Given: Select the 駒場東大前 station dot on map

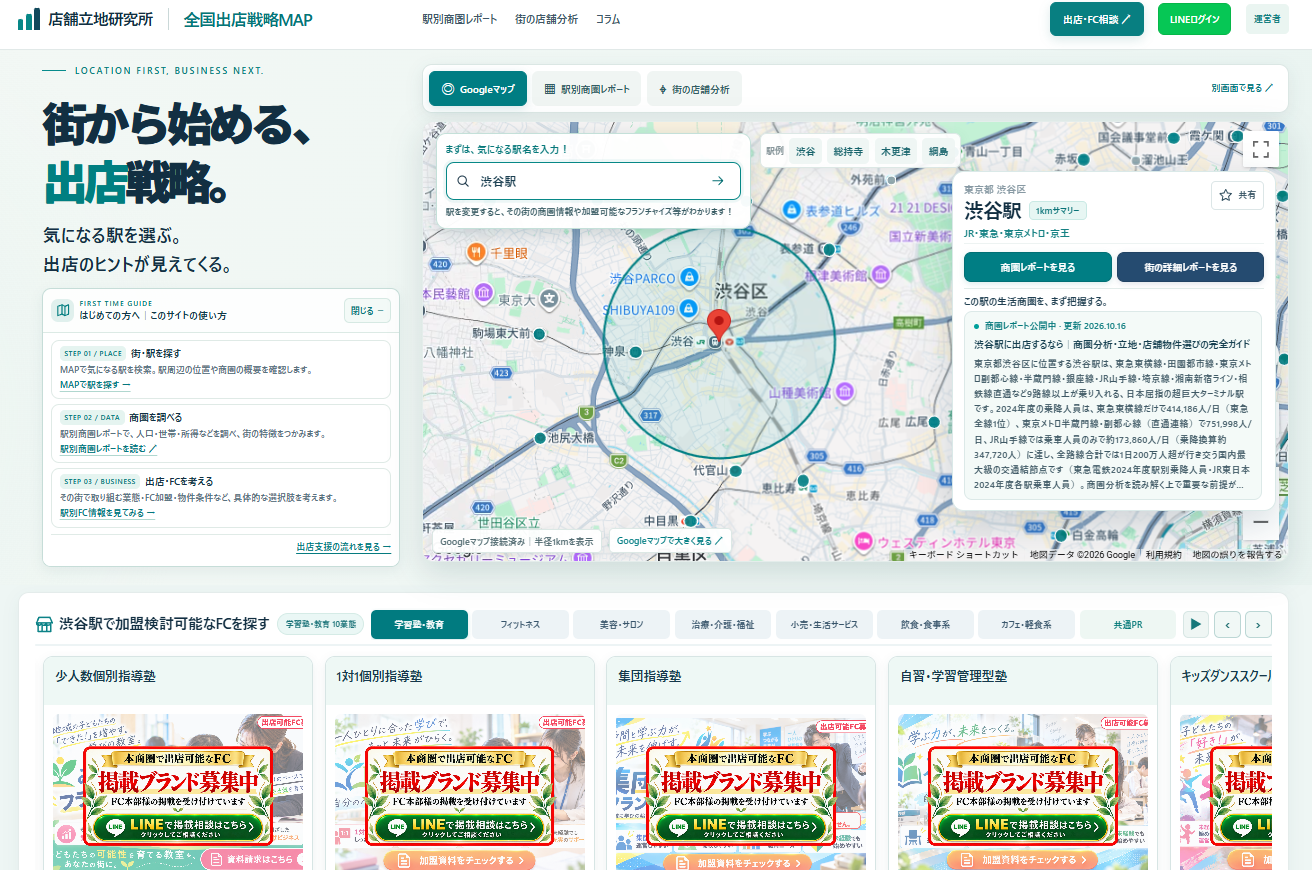Looking at the screenshot, I should [539, 333].
